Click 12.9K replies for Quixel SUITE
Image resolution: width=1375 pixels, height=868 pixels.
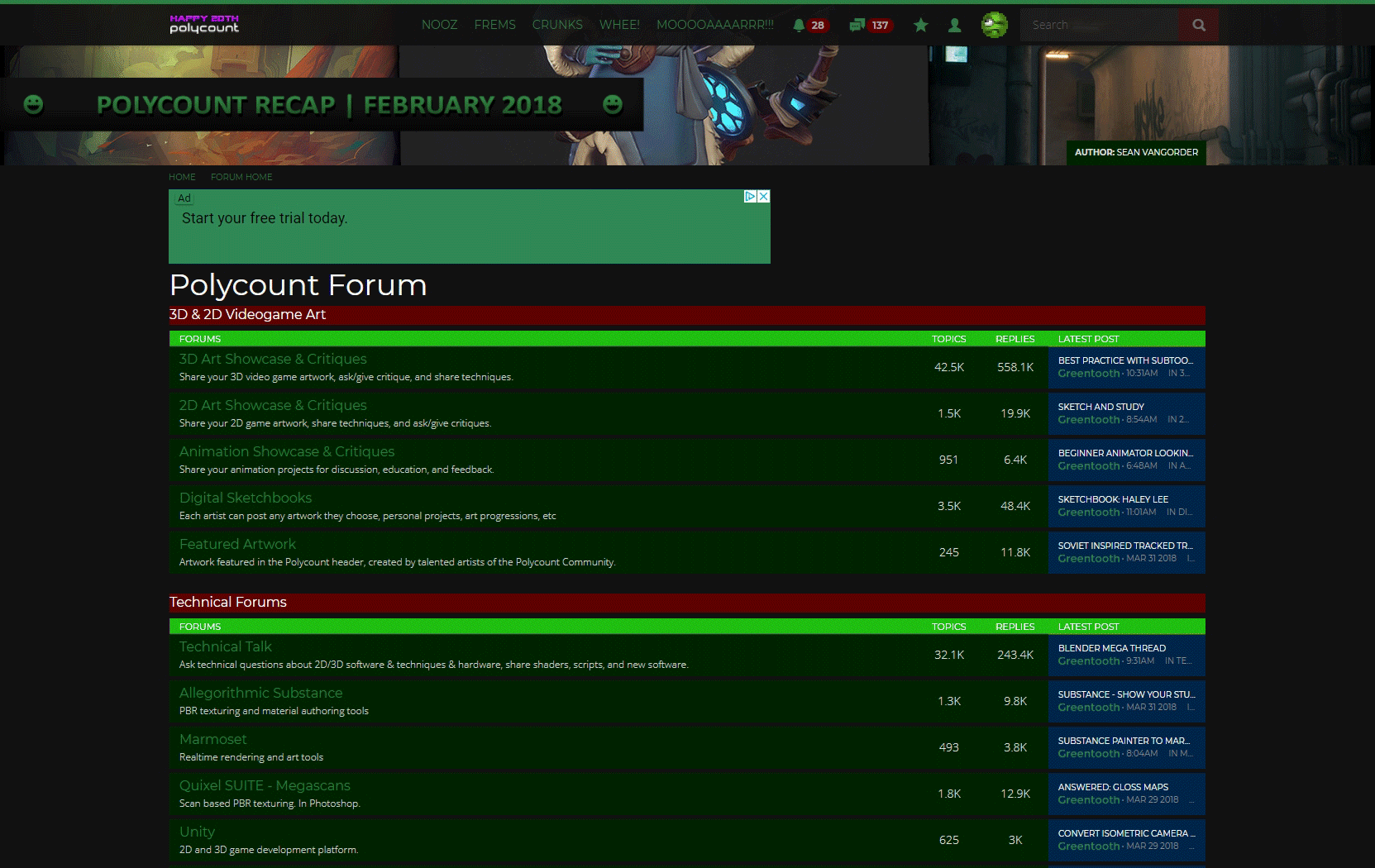click(x=1015, y=794)
